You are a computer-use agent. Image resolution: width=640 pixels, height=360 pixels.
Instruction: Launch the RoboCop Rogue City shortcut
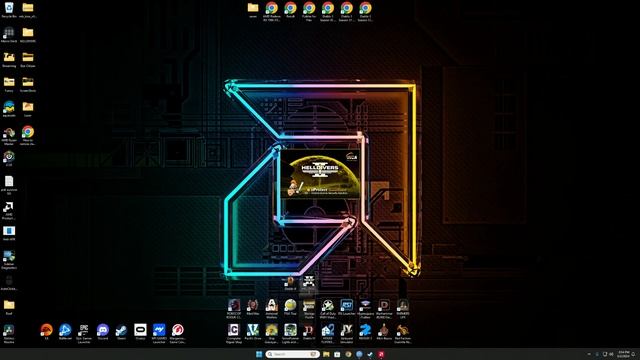point(234,308)
